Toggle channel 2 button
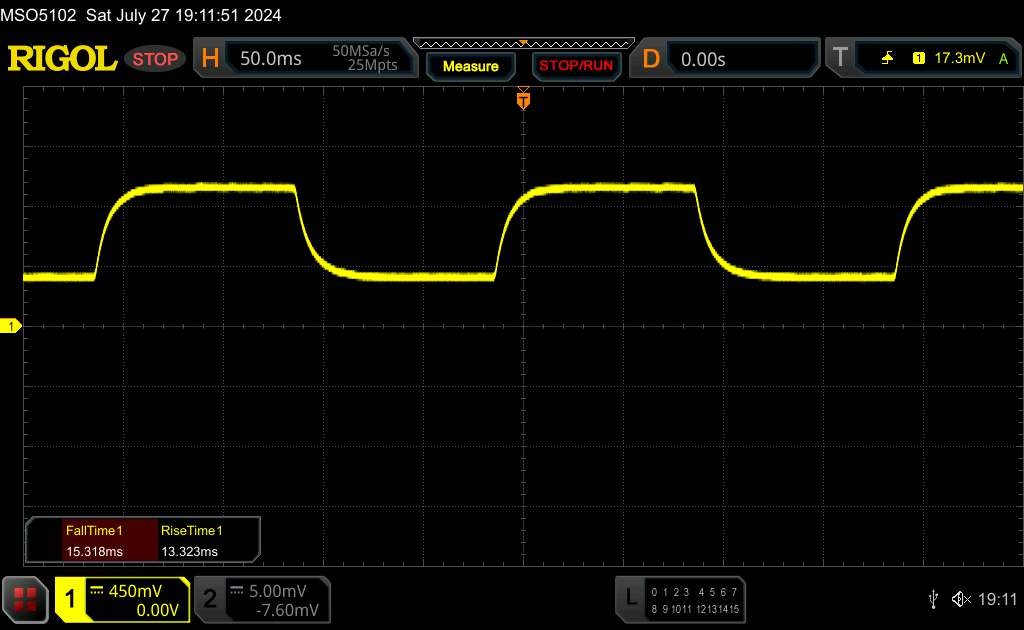 [210, 599]
